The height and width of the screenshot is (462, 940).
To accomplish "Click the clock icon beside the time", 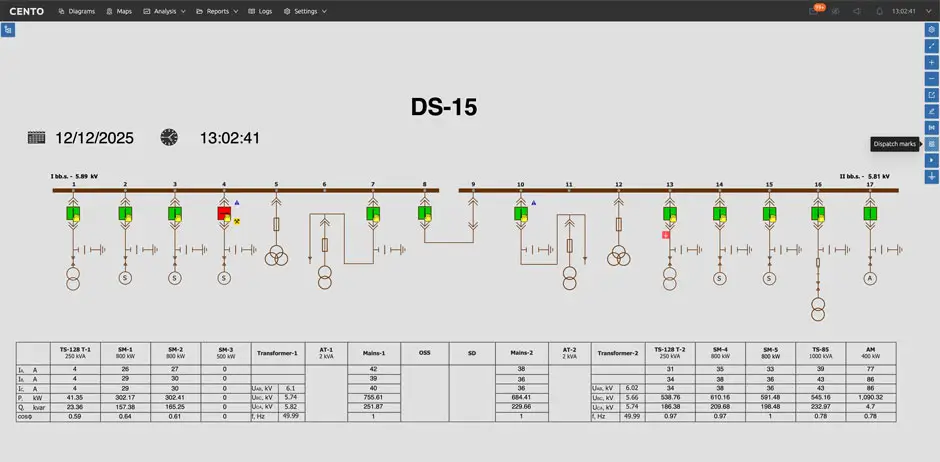I will pos(169,137).
